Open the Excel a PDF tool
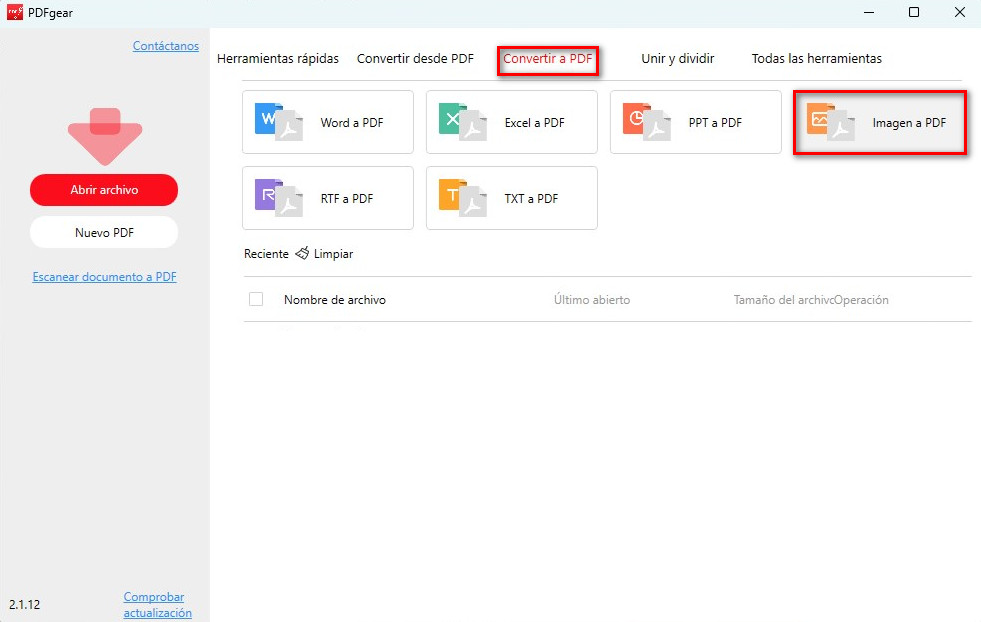 (511, 122)
